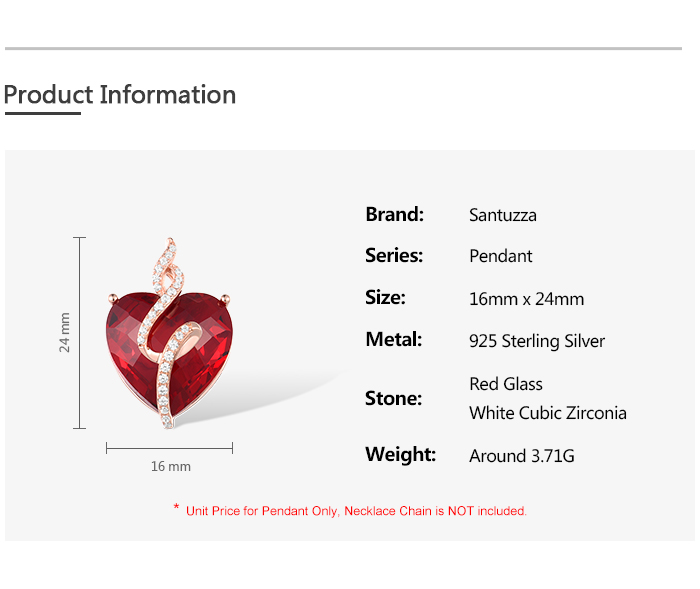
Task: Click the Santuzza brand name
Action: [x=503, y=215]
